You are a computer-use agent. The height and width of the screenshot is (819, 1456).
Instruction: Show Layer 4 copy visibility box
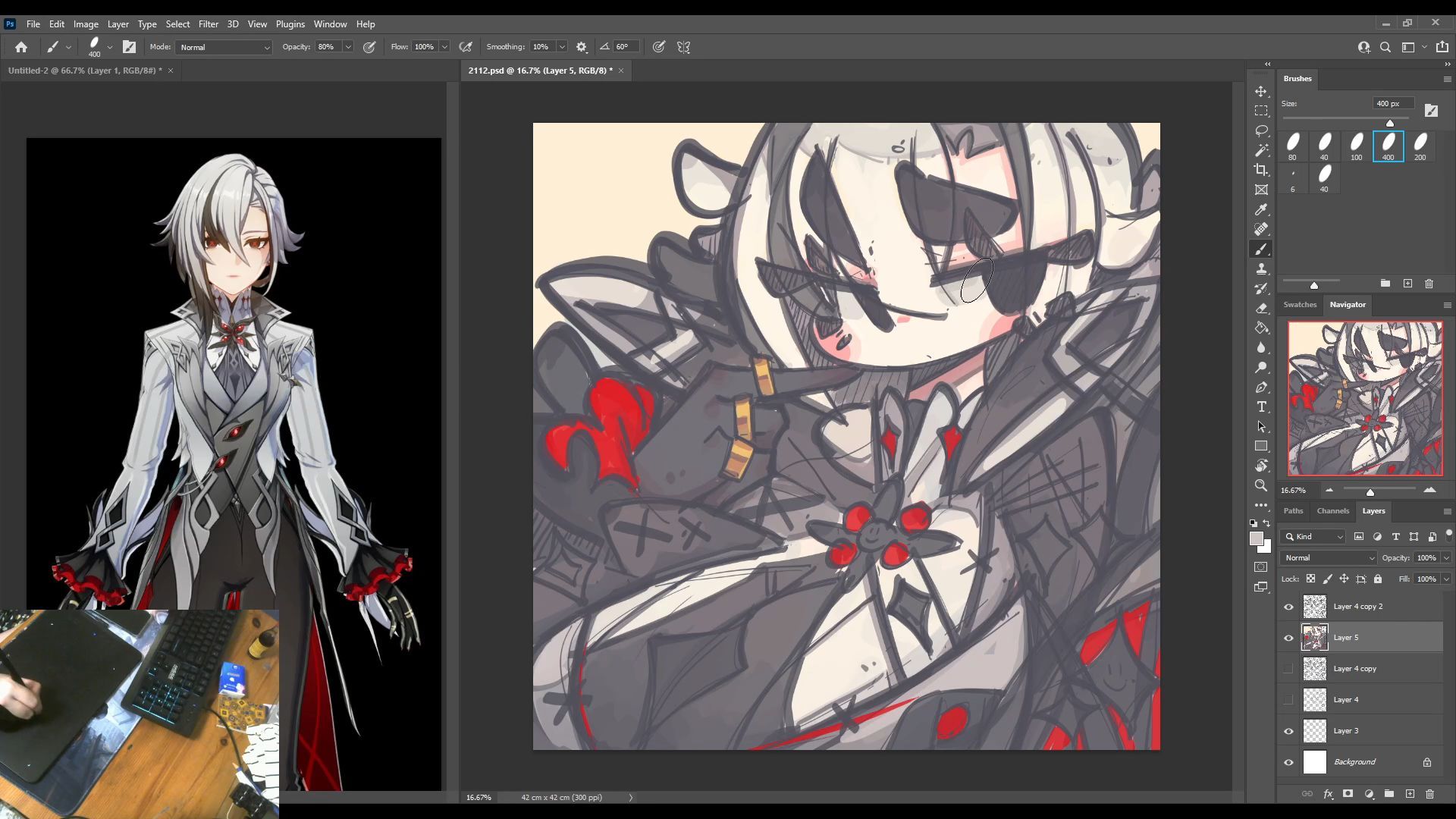pyautogui.click(x=1288, y=669)
